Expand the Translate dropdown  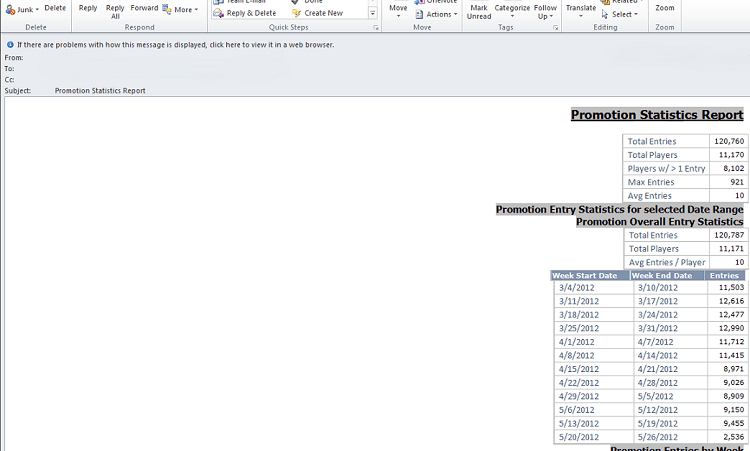(581, 11)
